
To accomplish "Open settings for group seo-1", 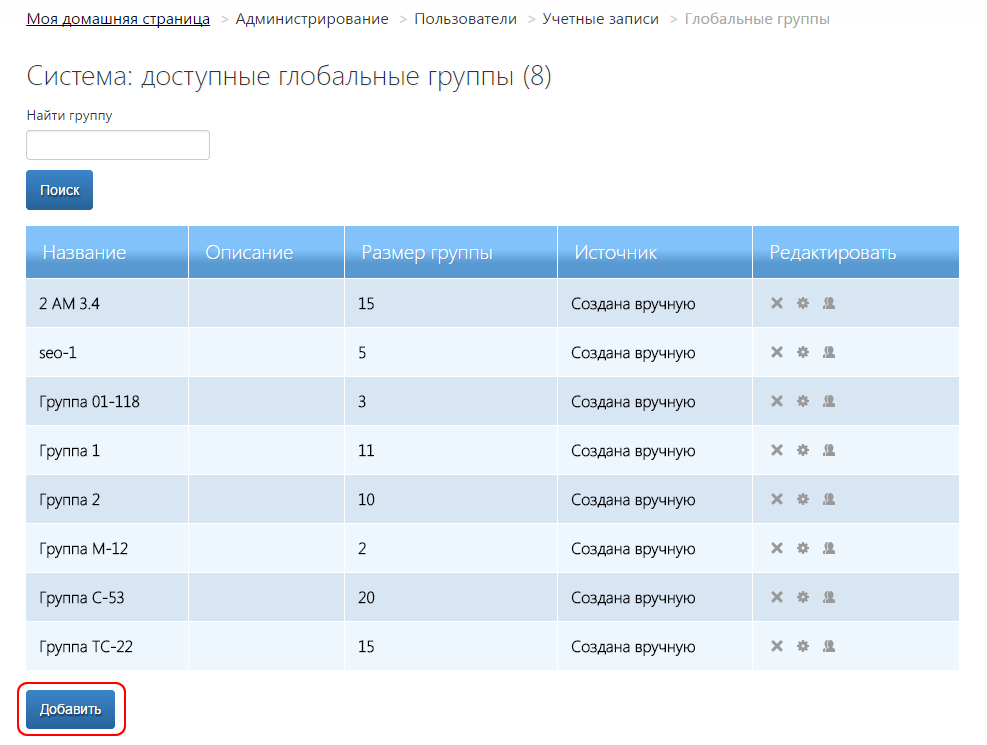I will click(802, 352).
